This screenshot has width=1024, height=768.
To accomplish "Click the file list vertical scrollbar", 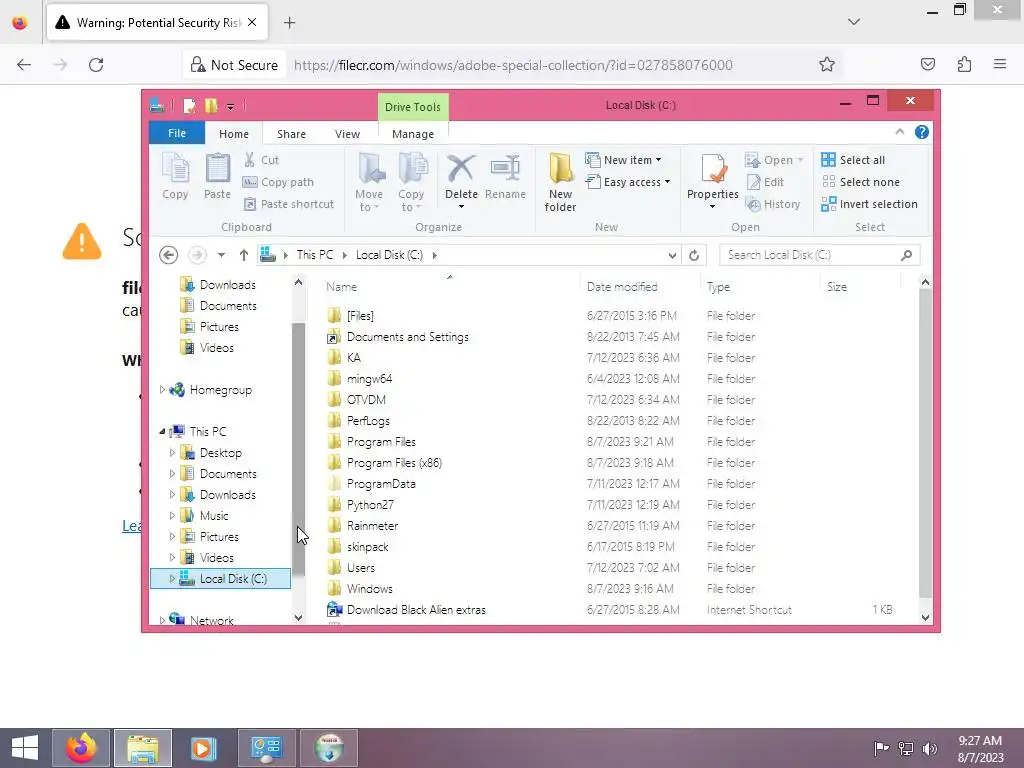I will [925, 441].
